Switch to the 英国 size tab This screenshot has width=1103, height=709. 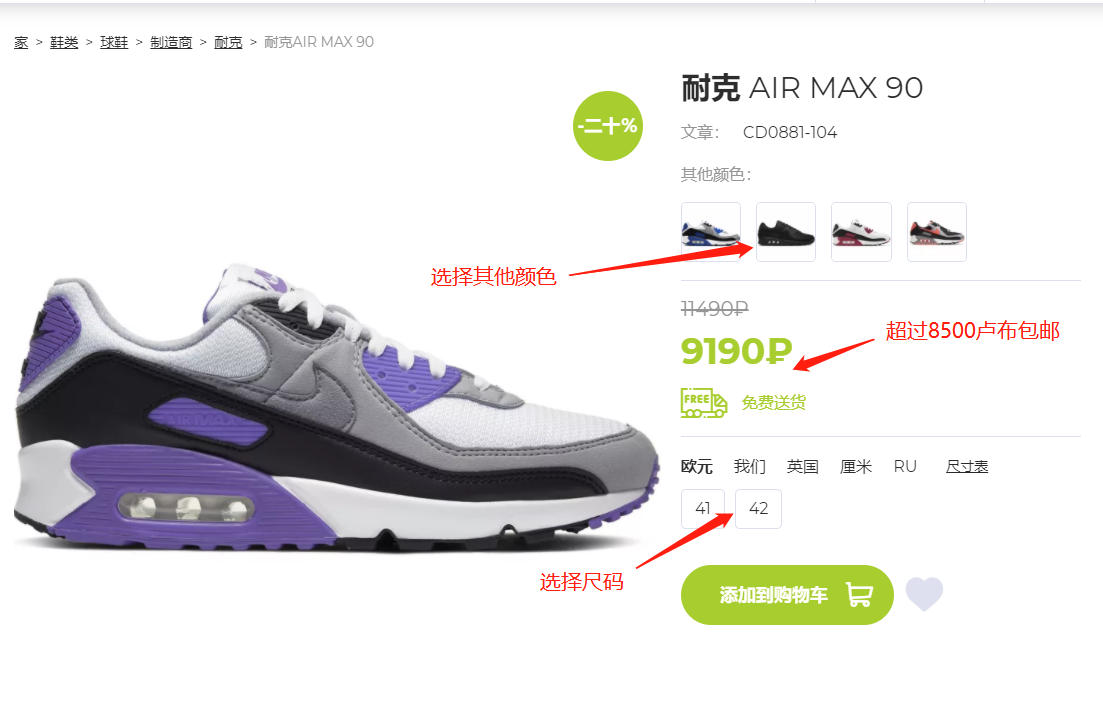coord(802,466)
